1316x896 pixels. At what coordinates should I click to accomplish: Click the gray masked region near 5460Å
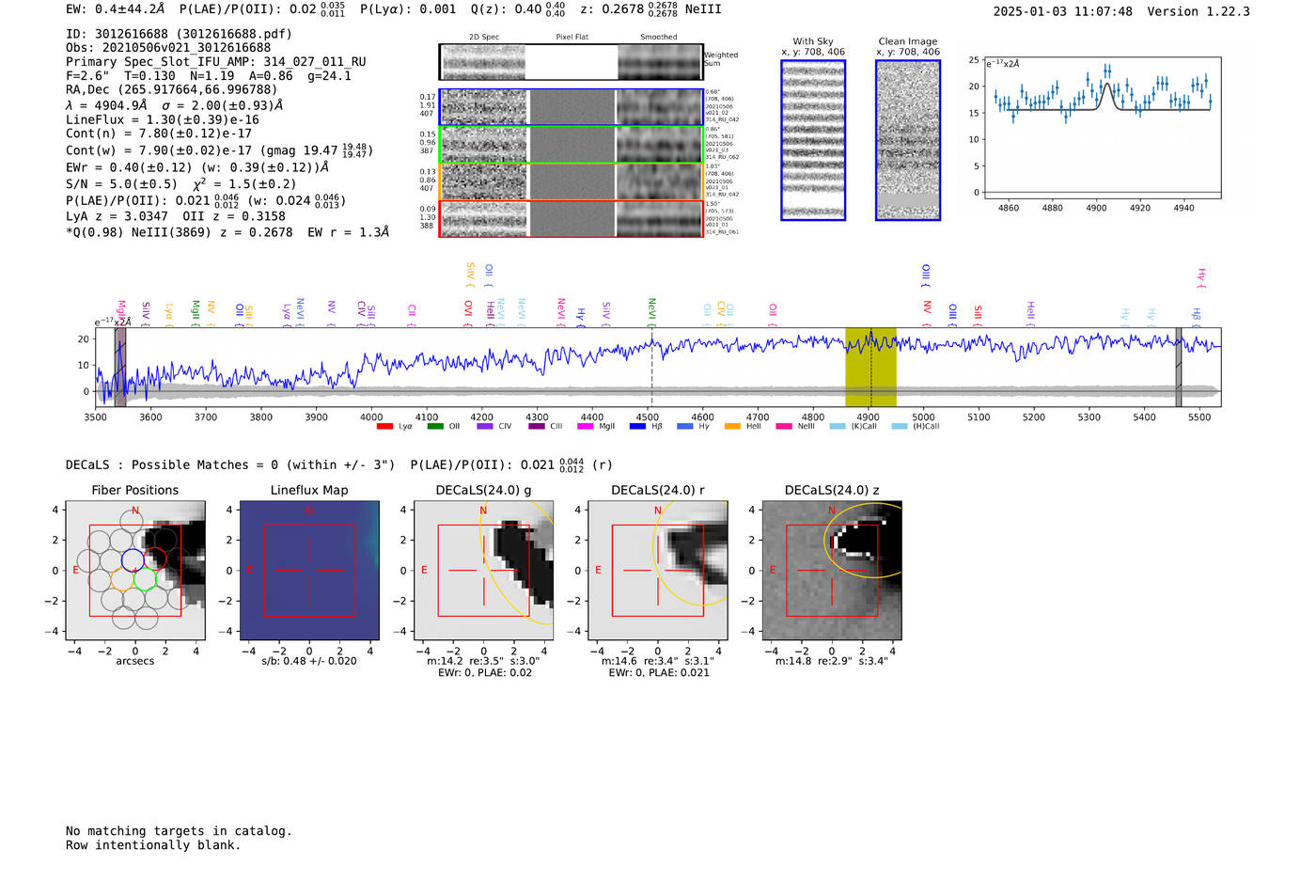click(1178, 368)
